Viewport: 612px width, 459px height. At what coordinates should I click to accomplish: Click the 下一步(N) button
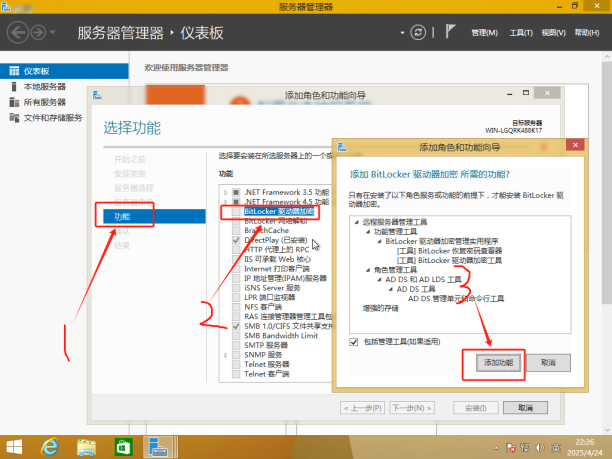coord(412,408)
